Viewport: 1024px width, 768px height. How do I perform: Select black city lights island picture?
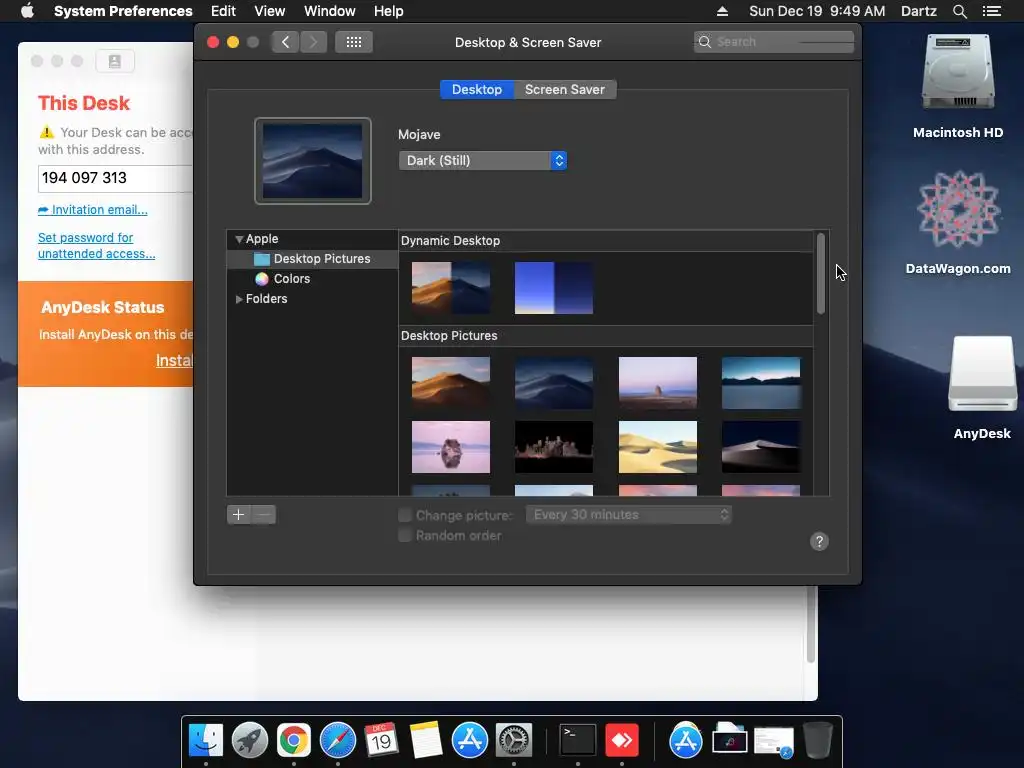point(554,447)
